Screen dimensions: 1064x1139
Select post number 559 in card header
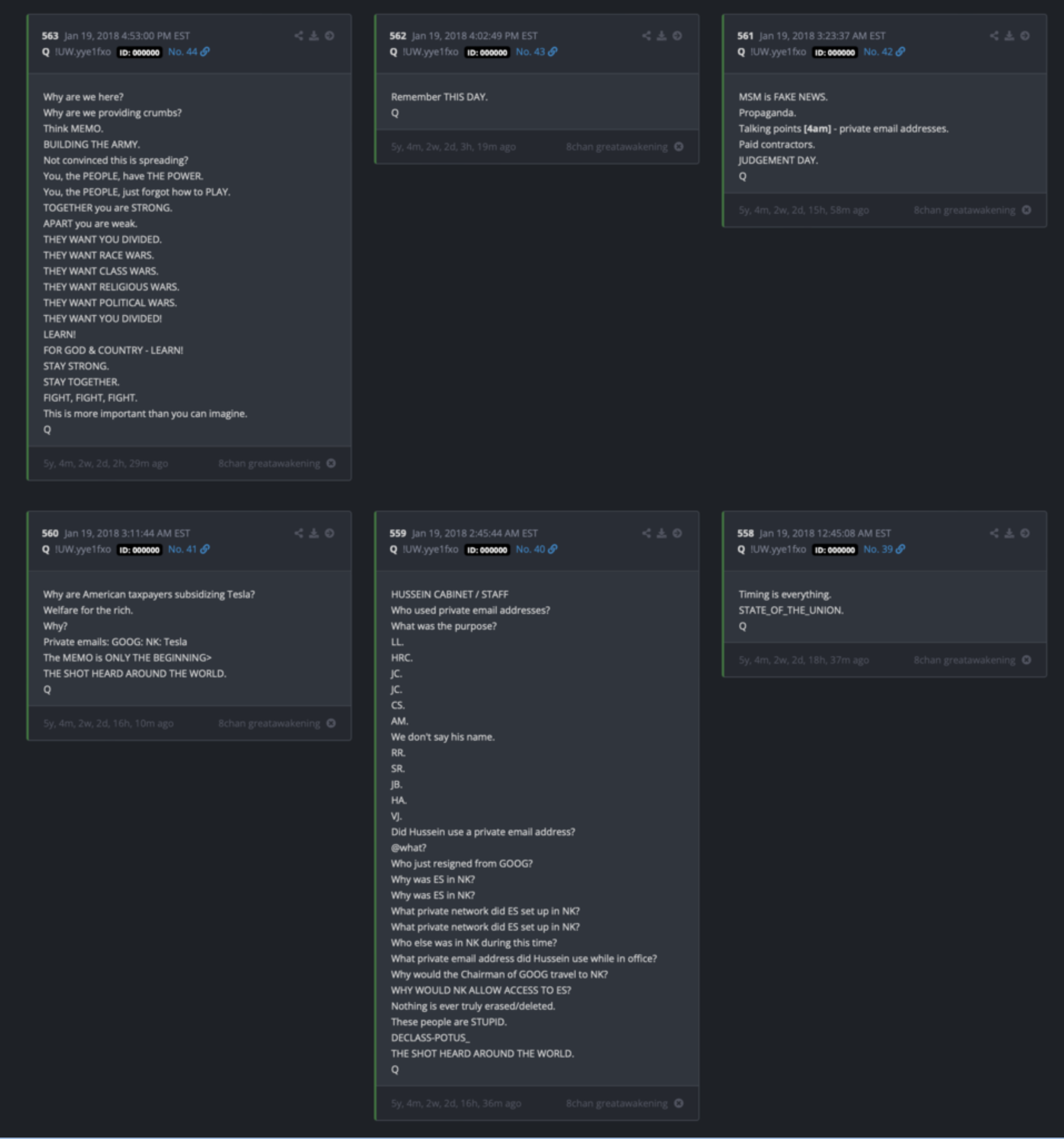[x=398, y=534]
